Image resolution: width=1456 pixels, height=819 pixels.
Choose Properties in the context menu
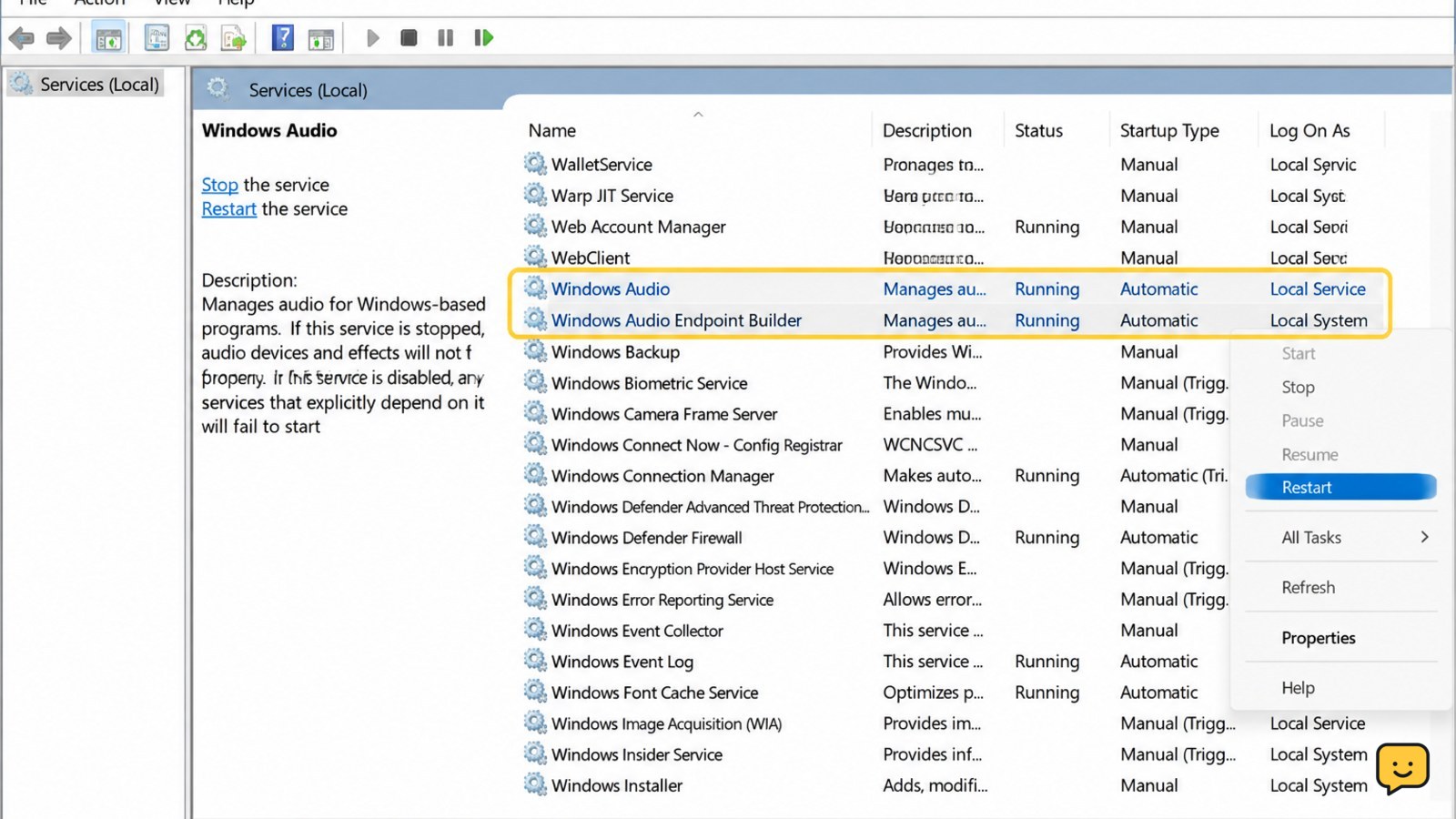[x=1318, y=637]
